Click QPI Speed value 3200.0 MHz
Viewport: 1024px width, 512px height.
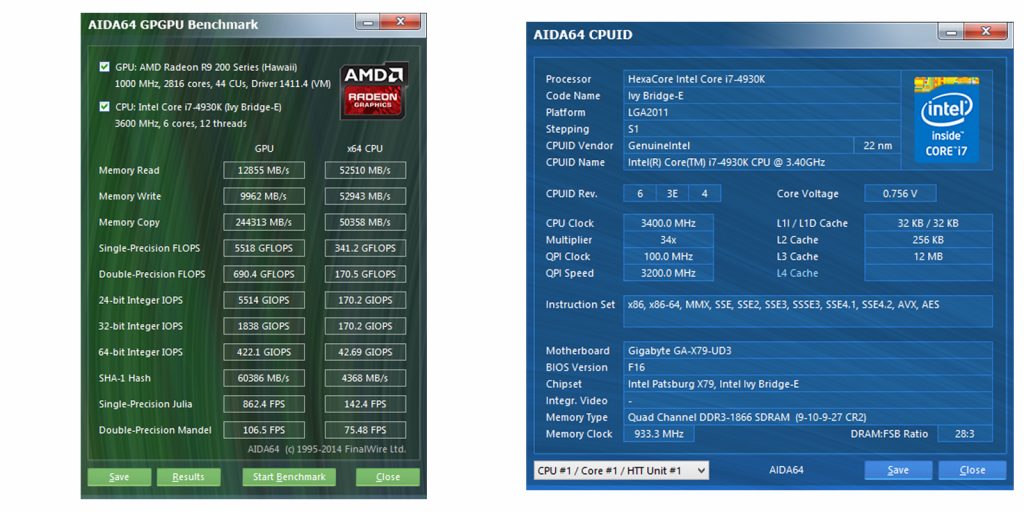pos(668,273)
